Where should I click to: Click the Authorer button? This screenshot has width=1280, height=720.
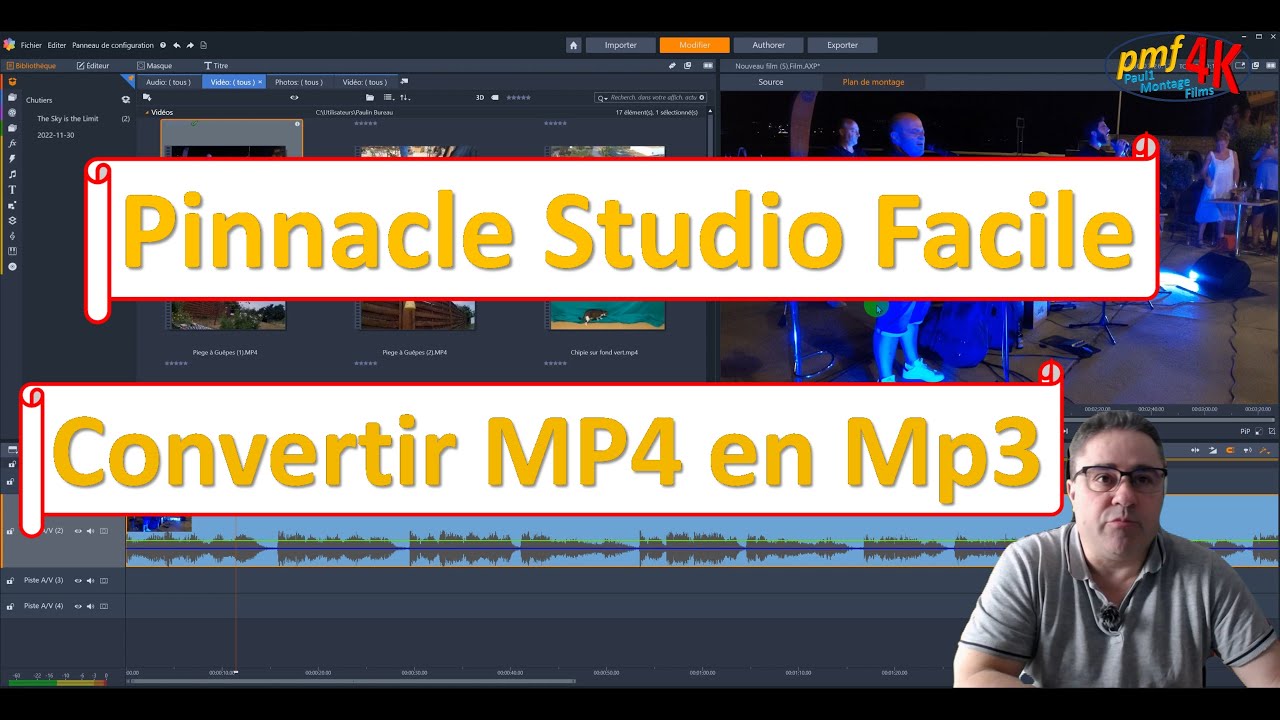tap(769, 45)
